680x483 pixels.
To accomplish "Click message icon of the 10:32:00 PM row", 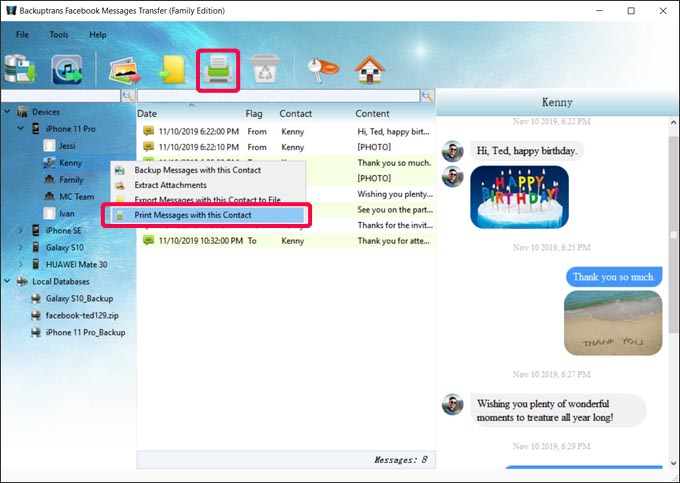I will click(148, 240).
